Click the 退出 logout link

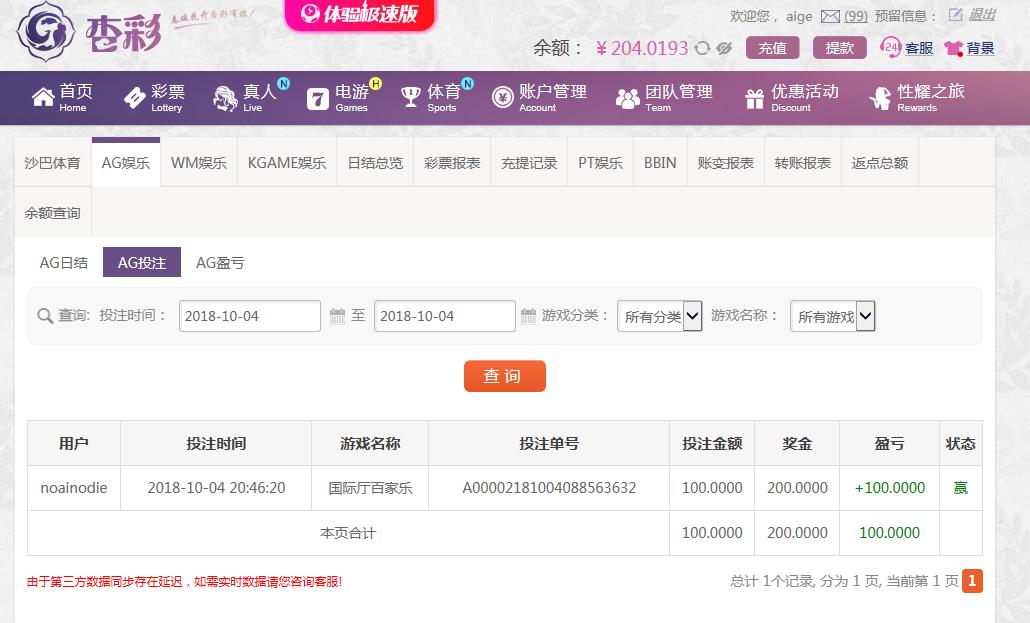tap(981, 15)
